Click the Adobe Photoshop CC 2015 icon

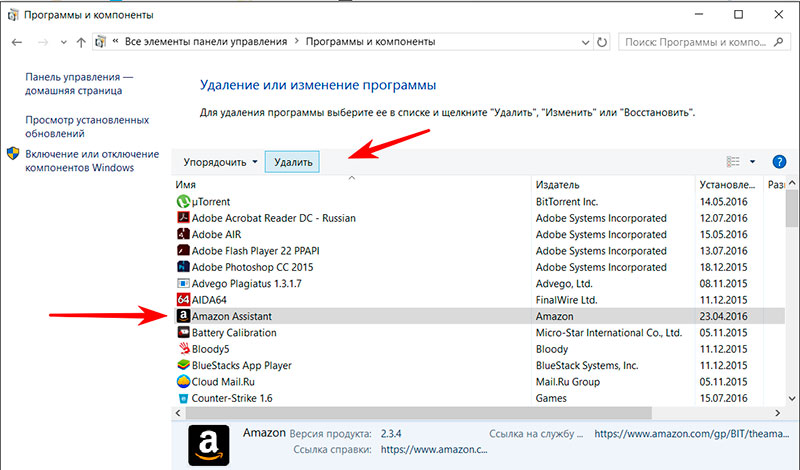tap(183, 267)
